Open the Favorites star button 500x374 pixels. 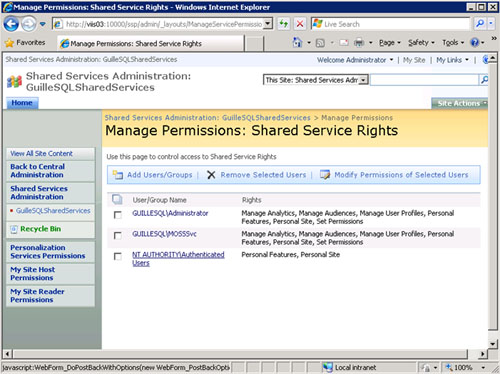click(25, 43)
